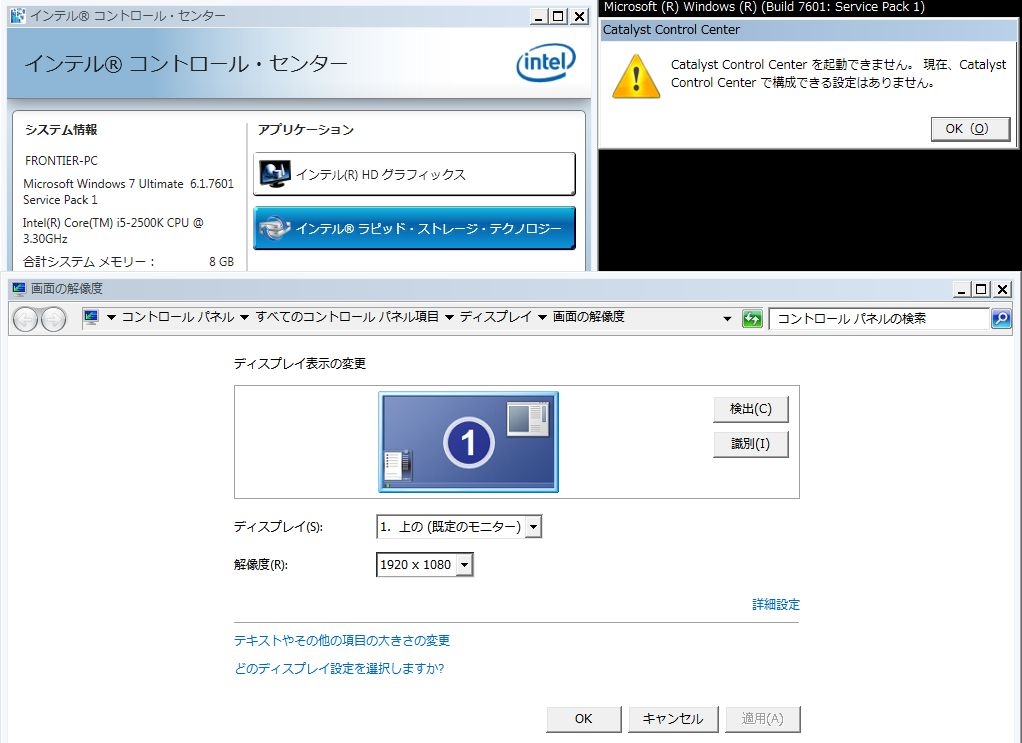Expand dropdown arrow before コントロール パネル breadcrumb
Image resolution: width=1022 pixels, height=743 pixels.
pyautogui.click(x=111, y=317)
